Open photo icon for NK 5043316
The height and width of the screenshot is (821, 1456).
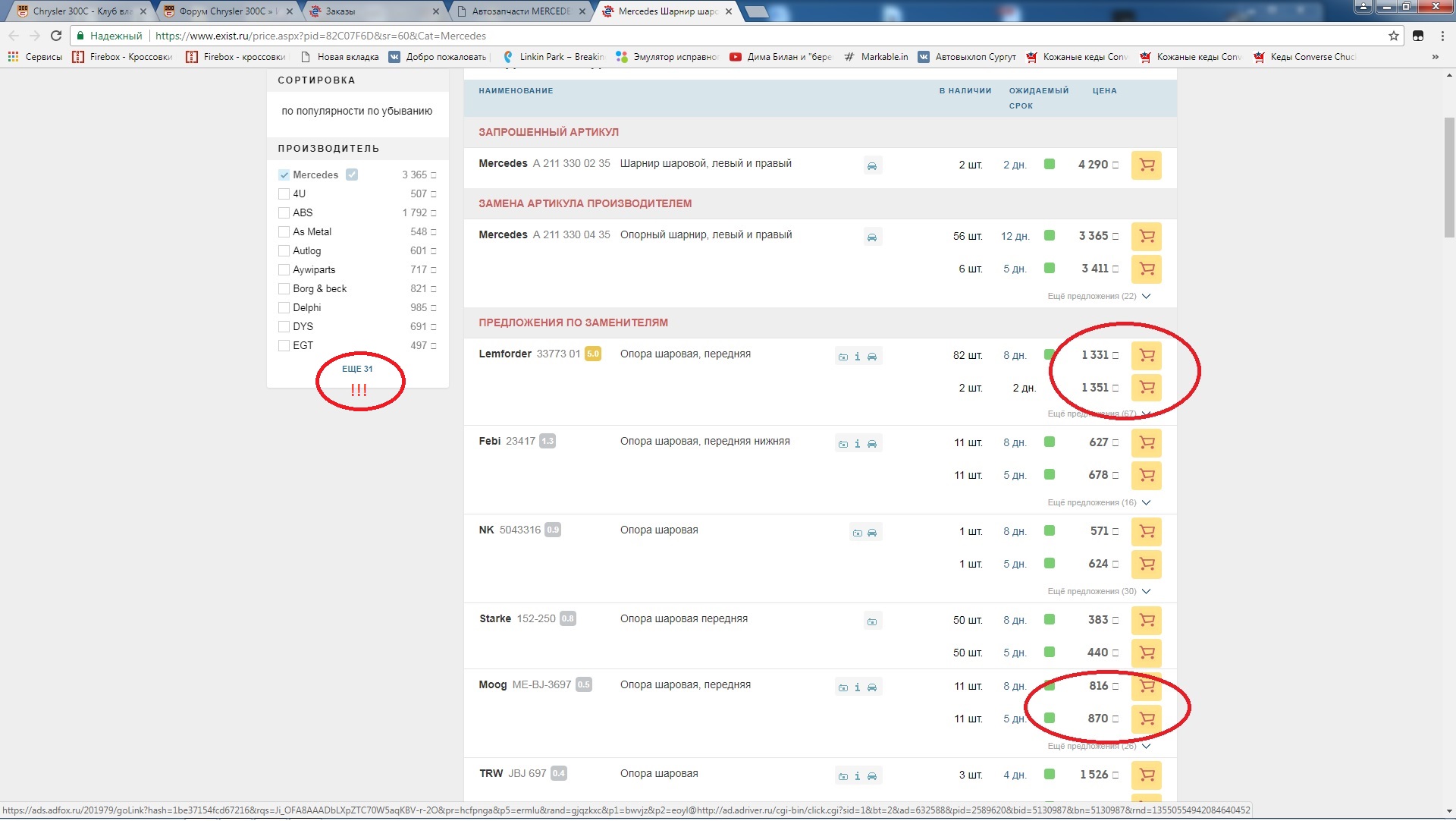point(858,533)
